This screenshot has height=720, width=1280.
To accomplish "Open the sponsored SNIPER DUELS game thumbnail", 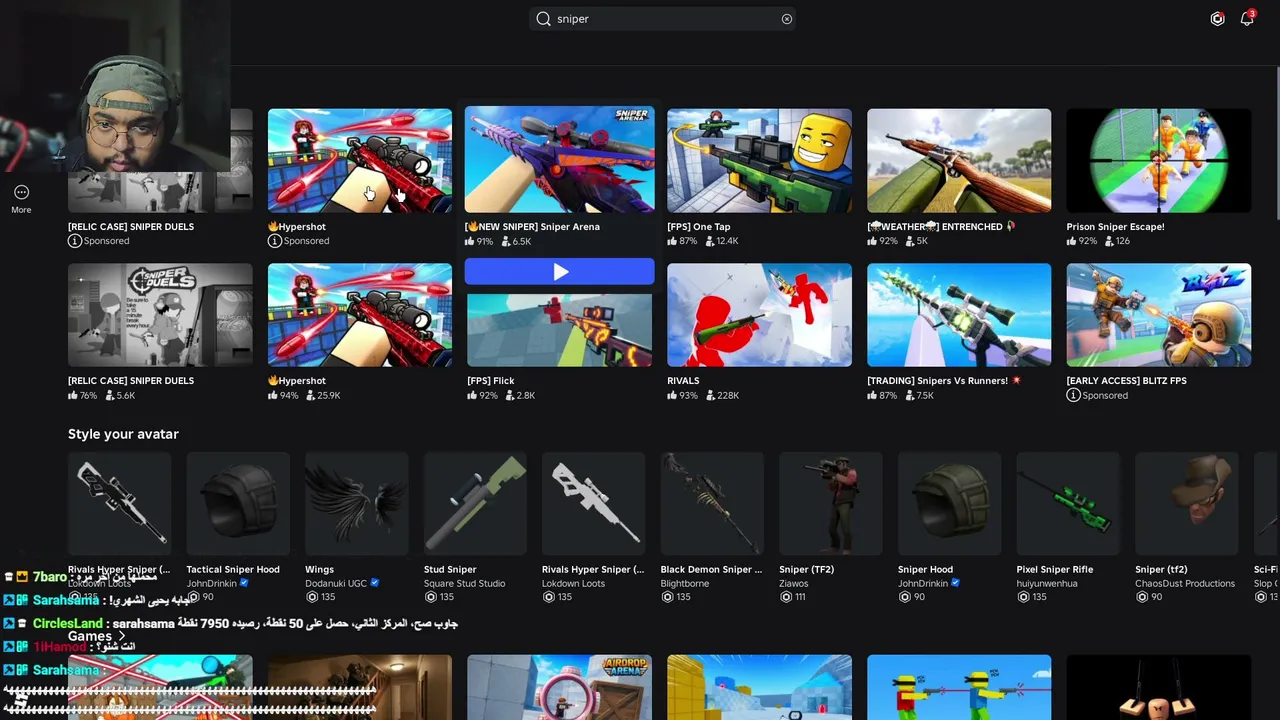I will coord(160,161).
